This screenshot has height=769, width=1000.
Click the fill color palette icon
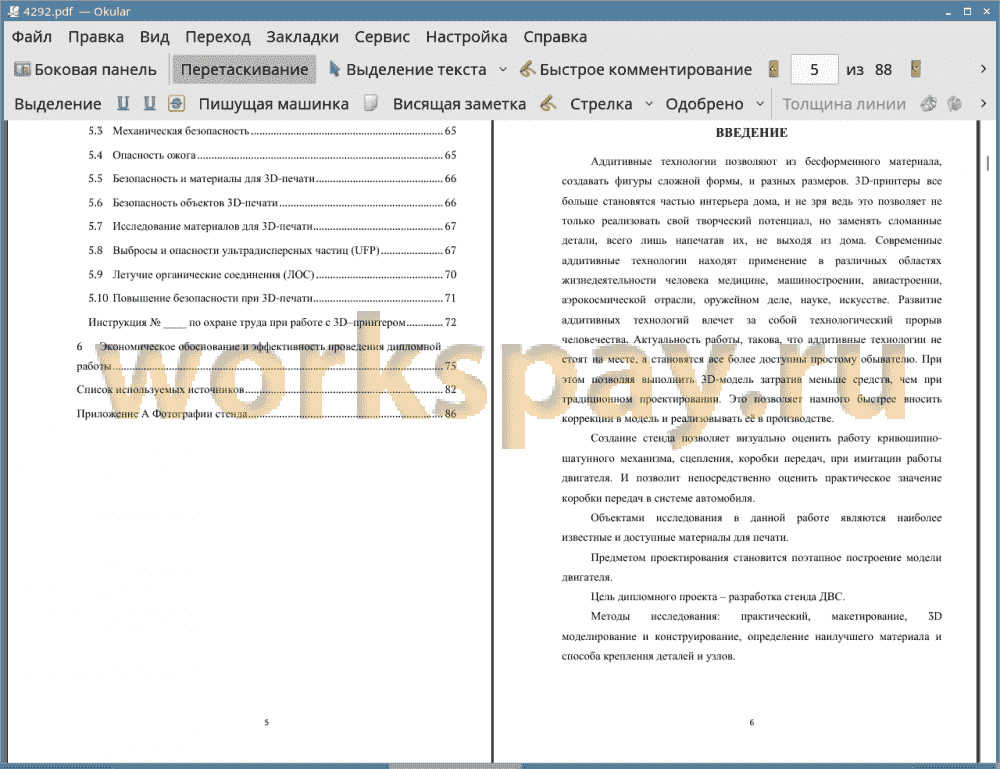pos(954,103)
